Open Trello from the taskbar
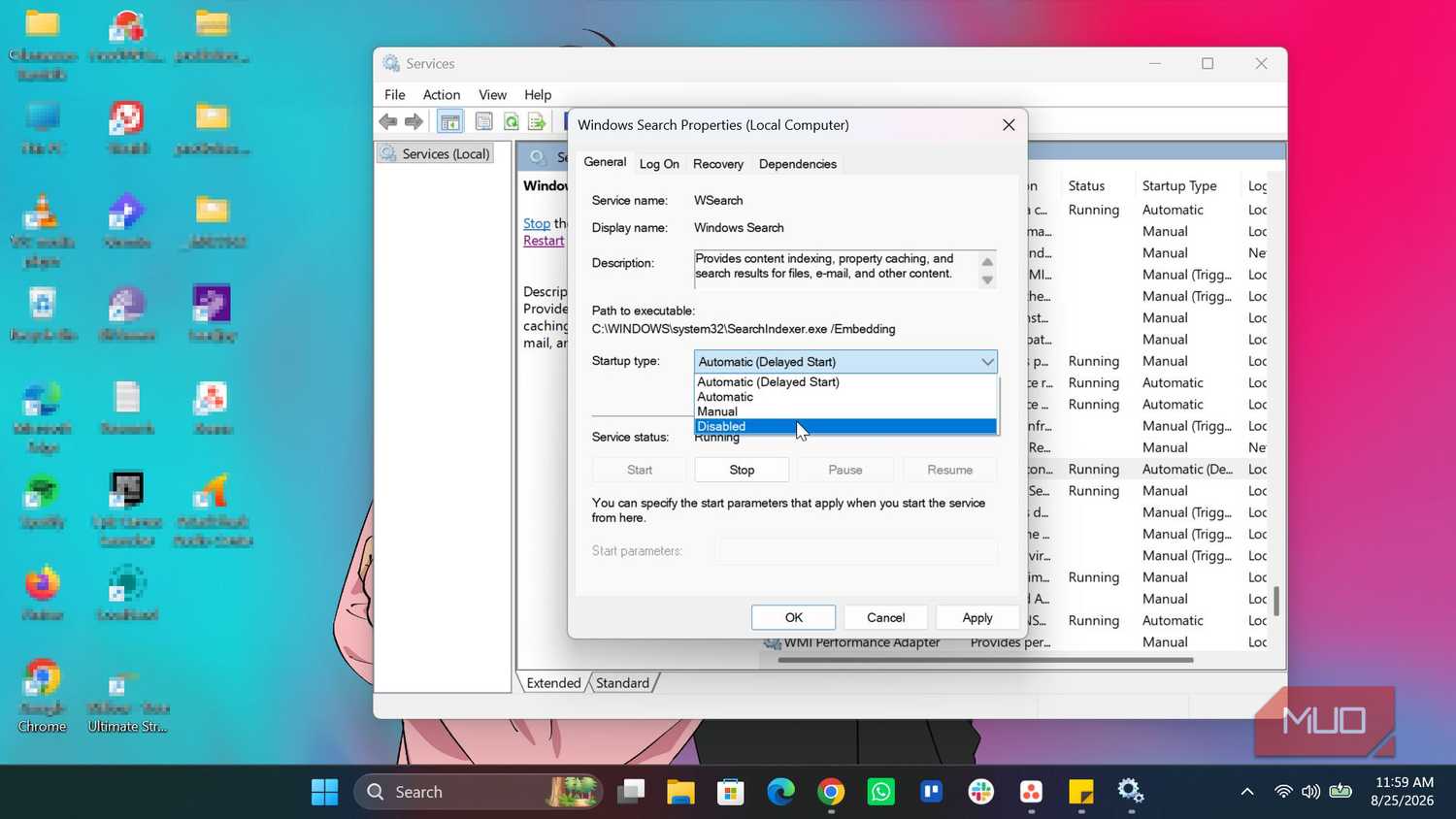 click(931, 792)
